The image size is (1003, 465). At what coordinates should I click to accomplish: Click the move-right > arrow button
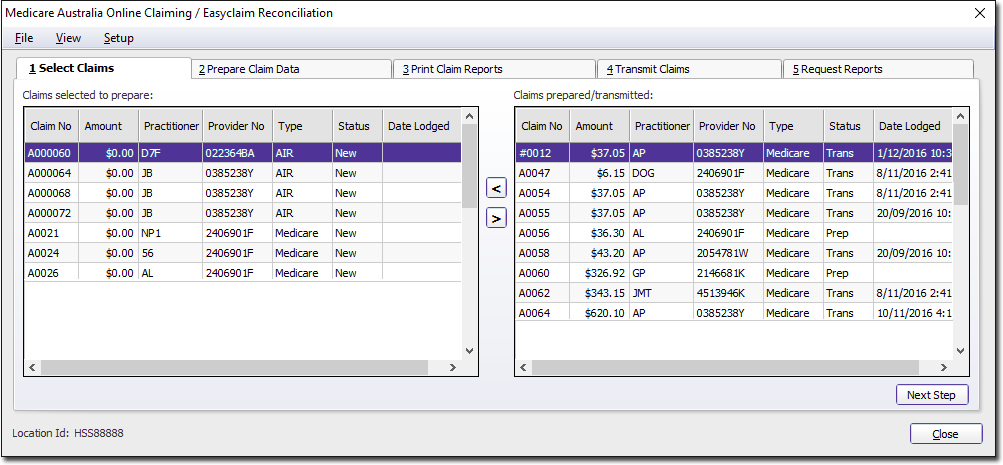click(x=496, y=218)
